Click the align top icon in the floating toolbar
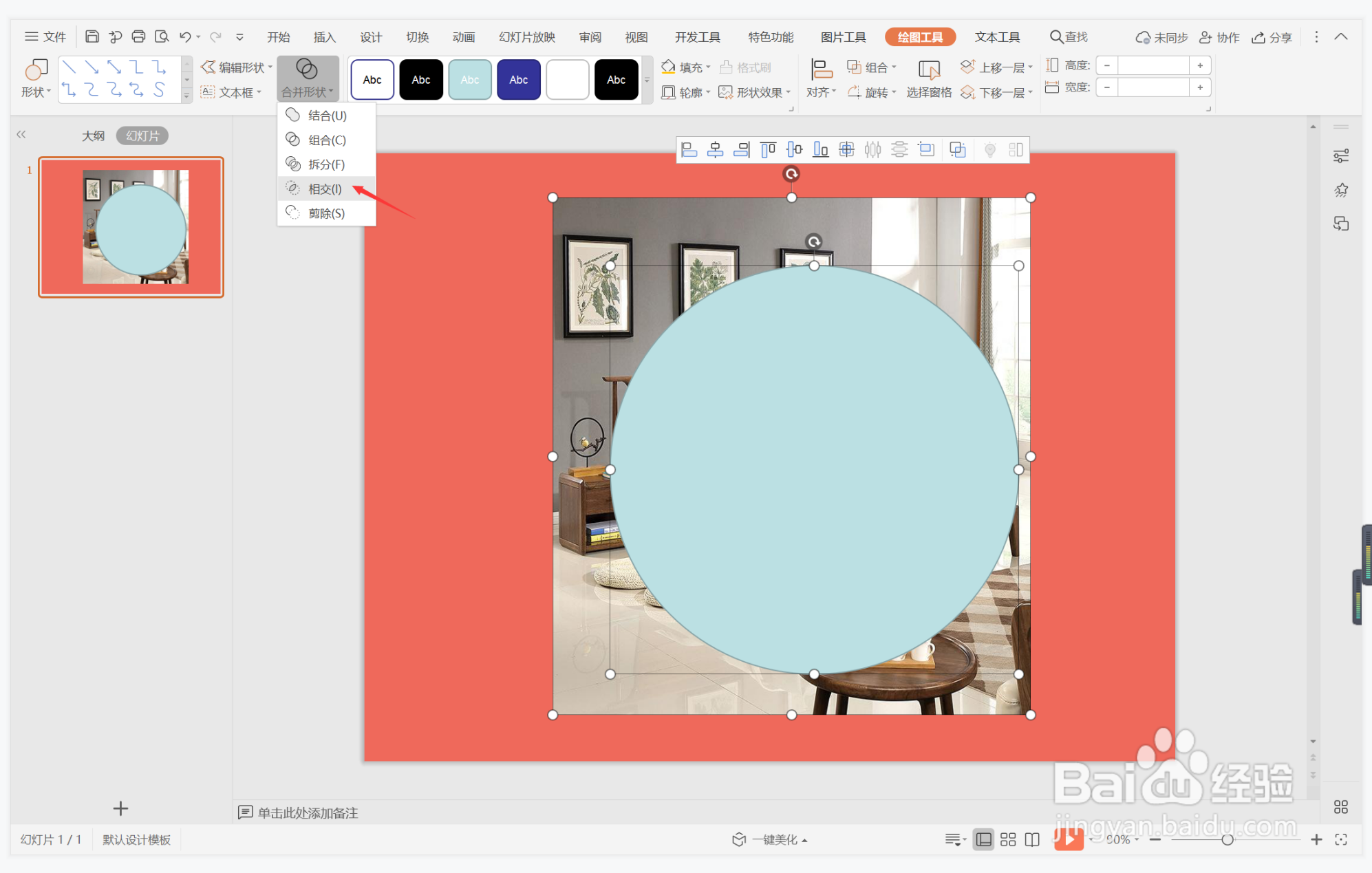The height and width of the screenshot is (873, 1372). [768, 149]
